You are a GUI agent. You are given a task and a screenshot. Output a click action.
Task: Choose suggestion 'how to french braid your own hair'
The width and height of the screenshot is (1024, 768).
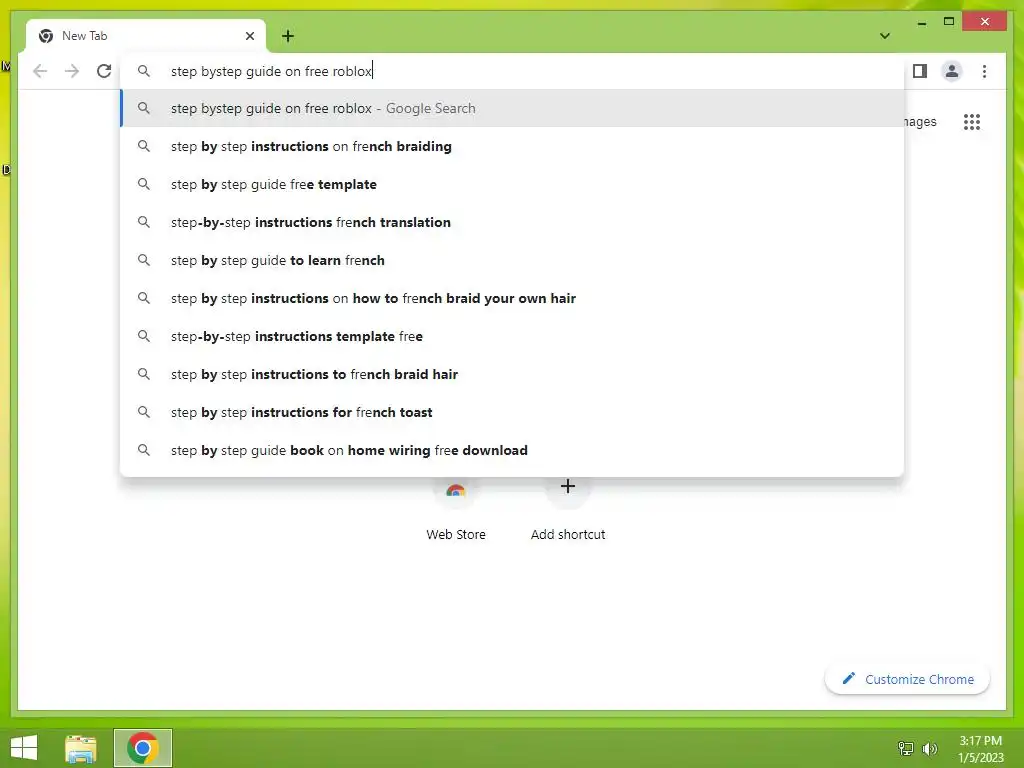pyautogui.click(x=513, y=298)
